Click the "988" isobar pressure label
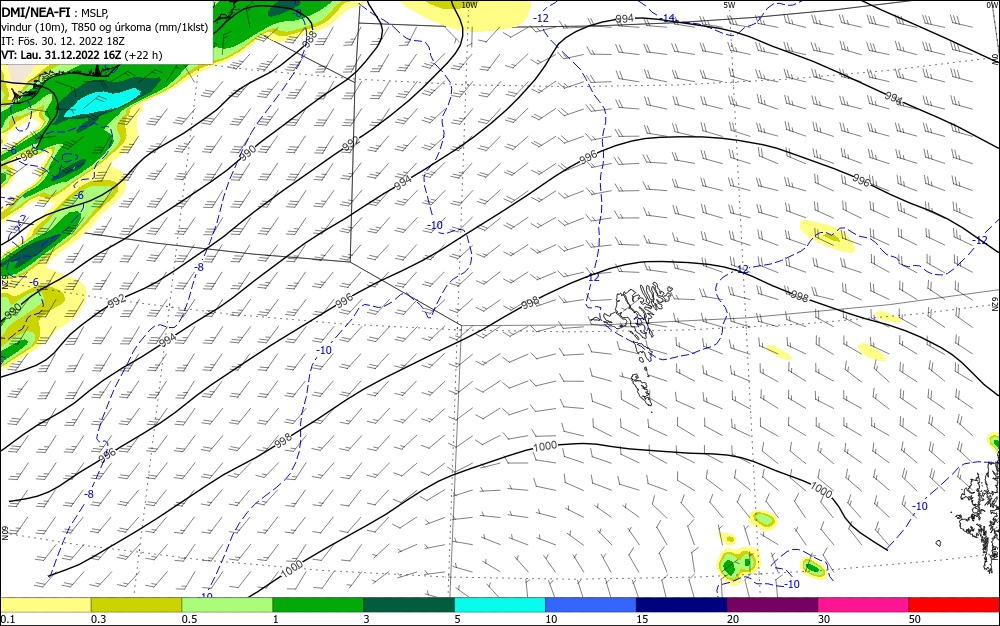The image size is (1000, 626). (309, 39)
